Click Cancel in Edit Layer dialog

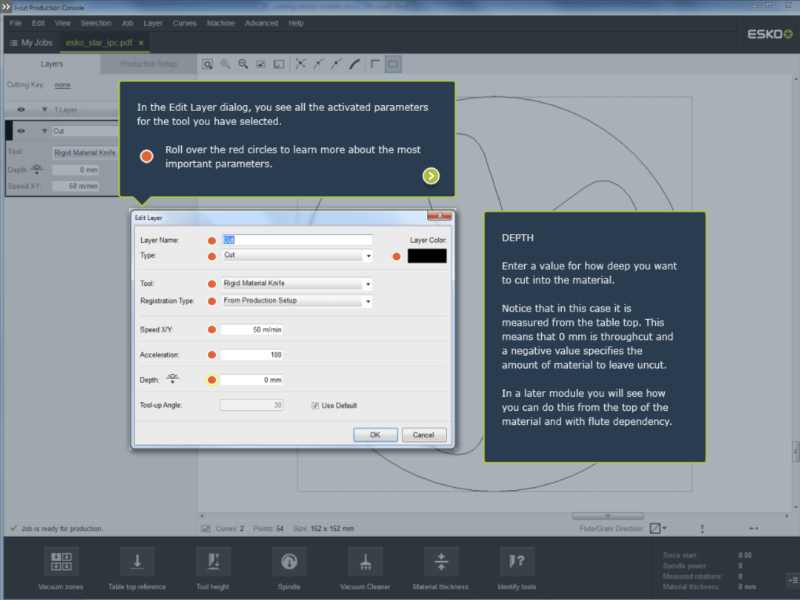click(423, 435)
